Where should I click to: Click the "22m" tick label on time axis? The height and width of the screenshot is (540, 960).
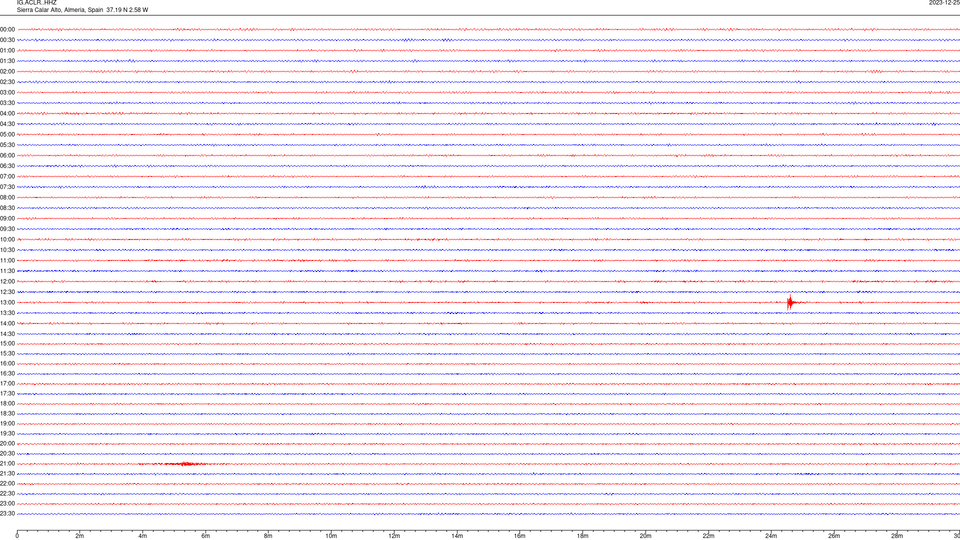(708, 536)
